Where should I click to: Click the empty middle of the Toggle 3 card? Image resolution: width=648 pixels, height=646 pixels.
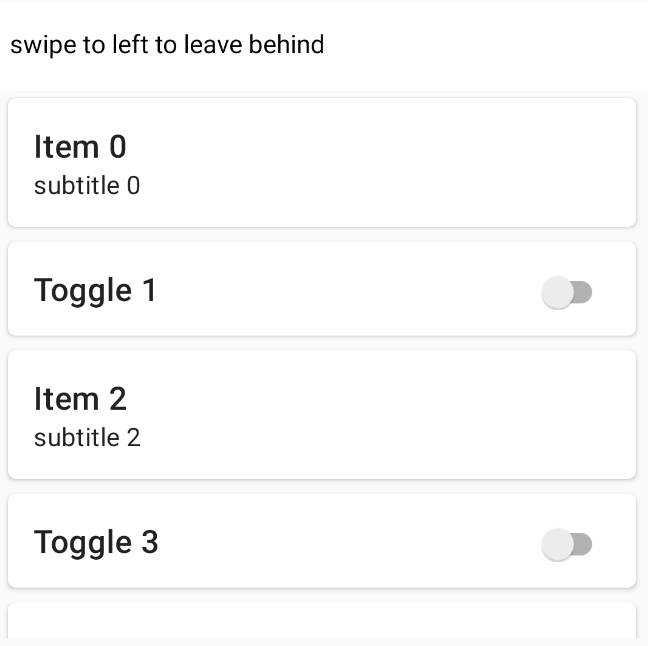click(x=340, y=542)
